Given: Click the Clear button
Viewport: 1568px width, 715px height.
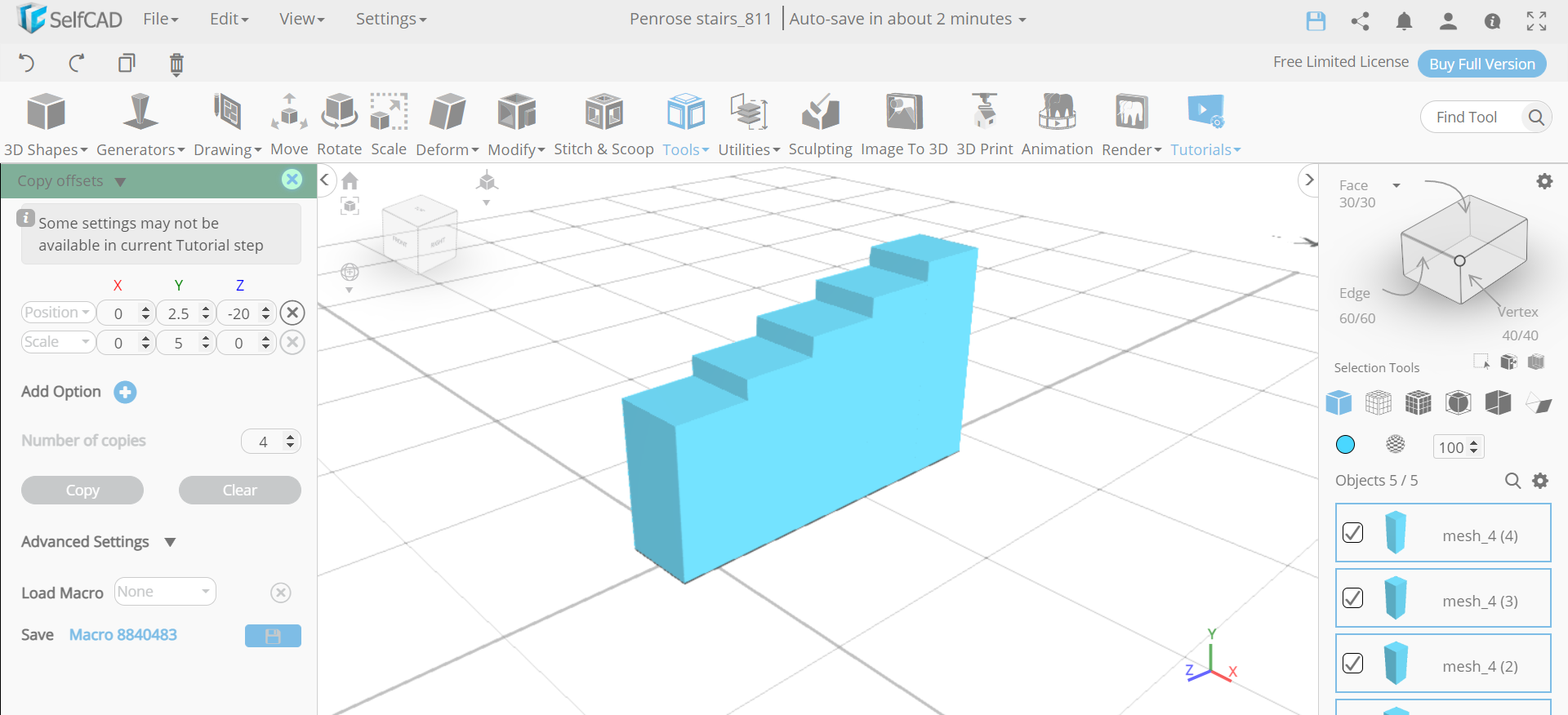Looking at the screenshot, I should click(240, 490).
